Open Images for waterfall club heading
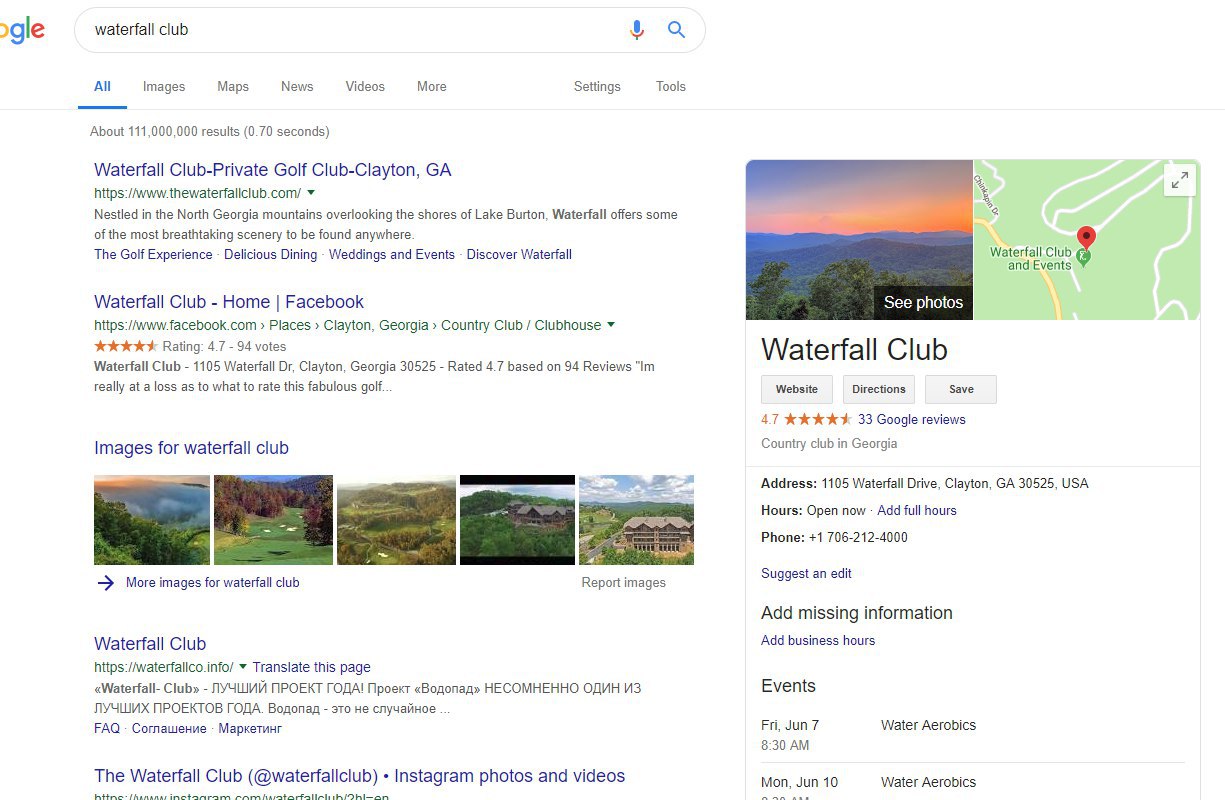The width and height of the screenshot is (1225, 800). 191,448
